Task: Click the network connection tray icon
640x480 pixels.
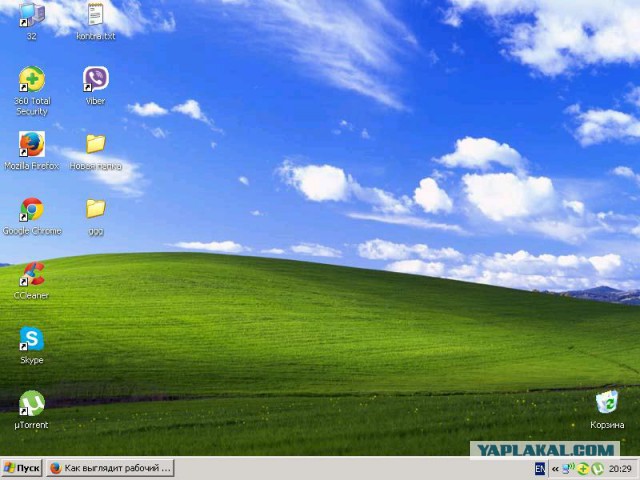Action: (568, 469)
